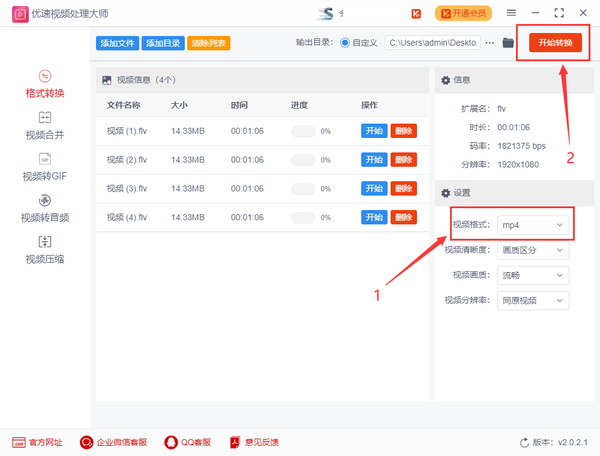This screenshot has width=600, height=456.
Task: Click the progress bar of 视频 (2).flv
Action: [x=303, y=160]
